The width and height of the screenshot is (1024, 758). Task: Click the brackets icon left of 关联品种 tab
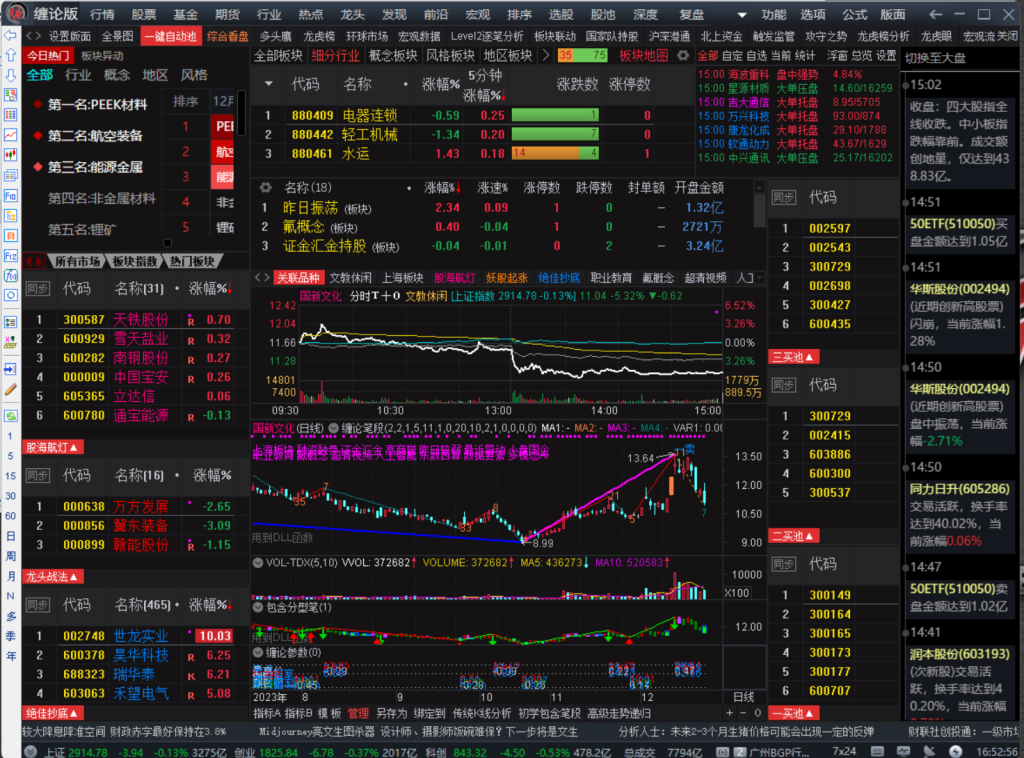coord(262,277)
